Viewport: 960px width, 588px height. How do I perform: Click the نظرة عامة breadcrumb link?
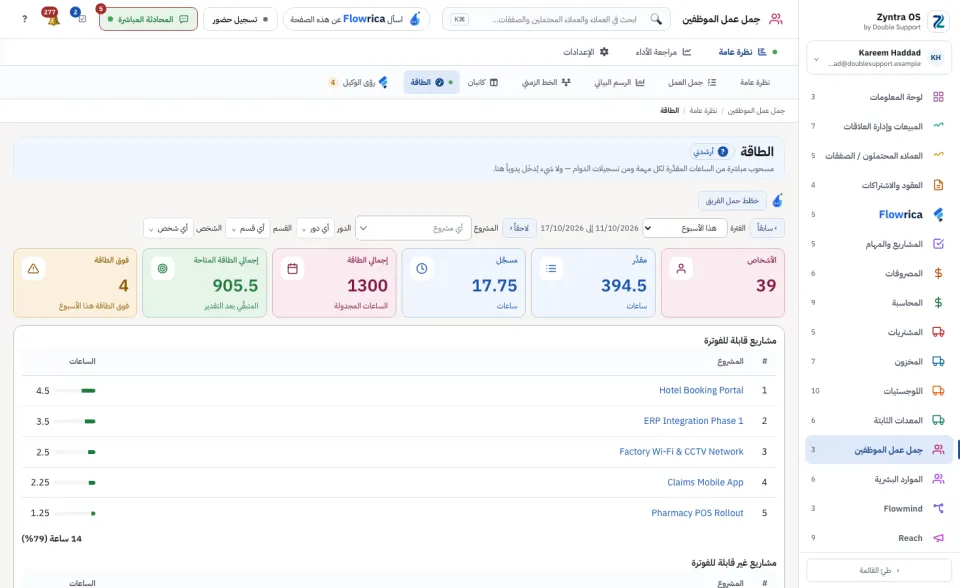click(x=703, y=110)
